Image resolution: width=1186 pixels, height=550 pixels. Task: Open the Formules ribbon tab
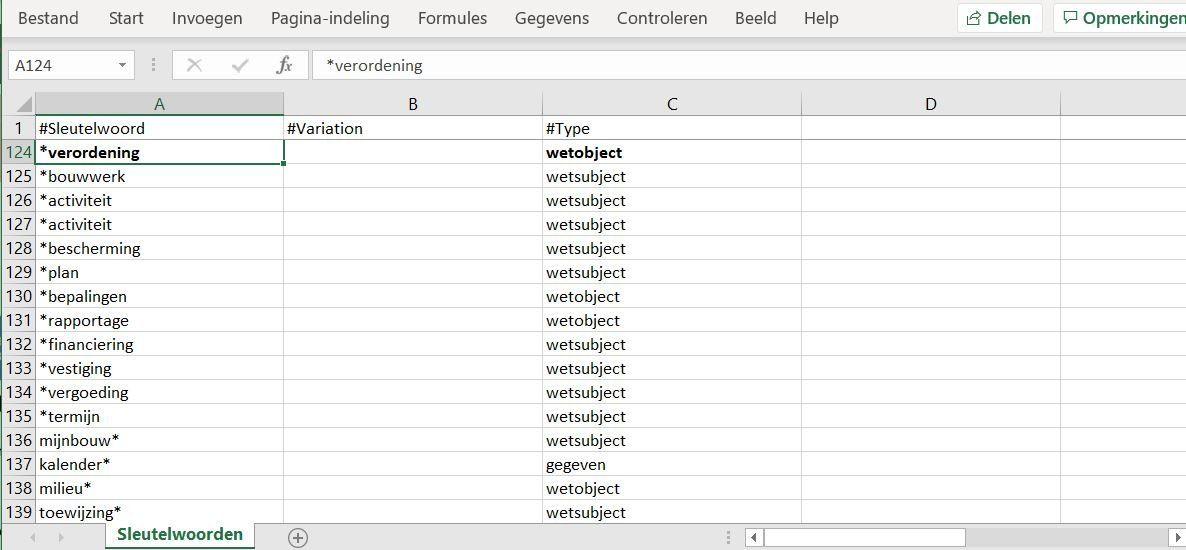(x=452, y=18)
